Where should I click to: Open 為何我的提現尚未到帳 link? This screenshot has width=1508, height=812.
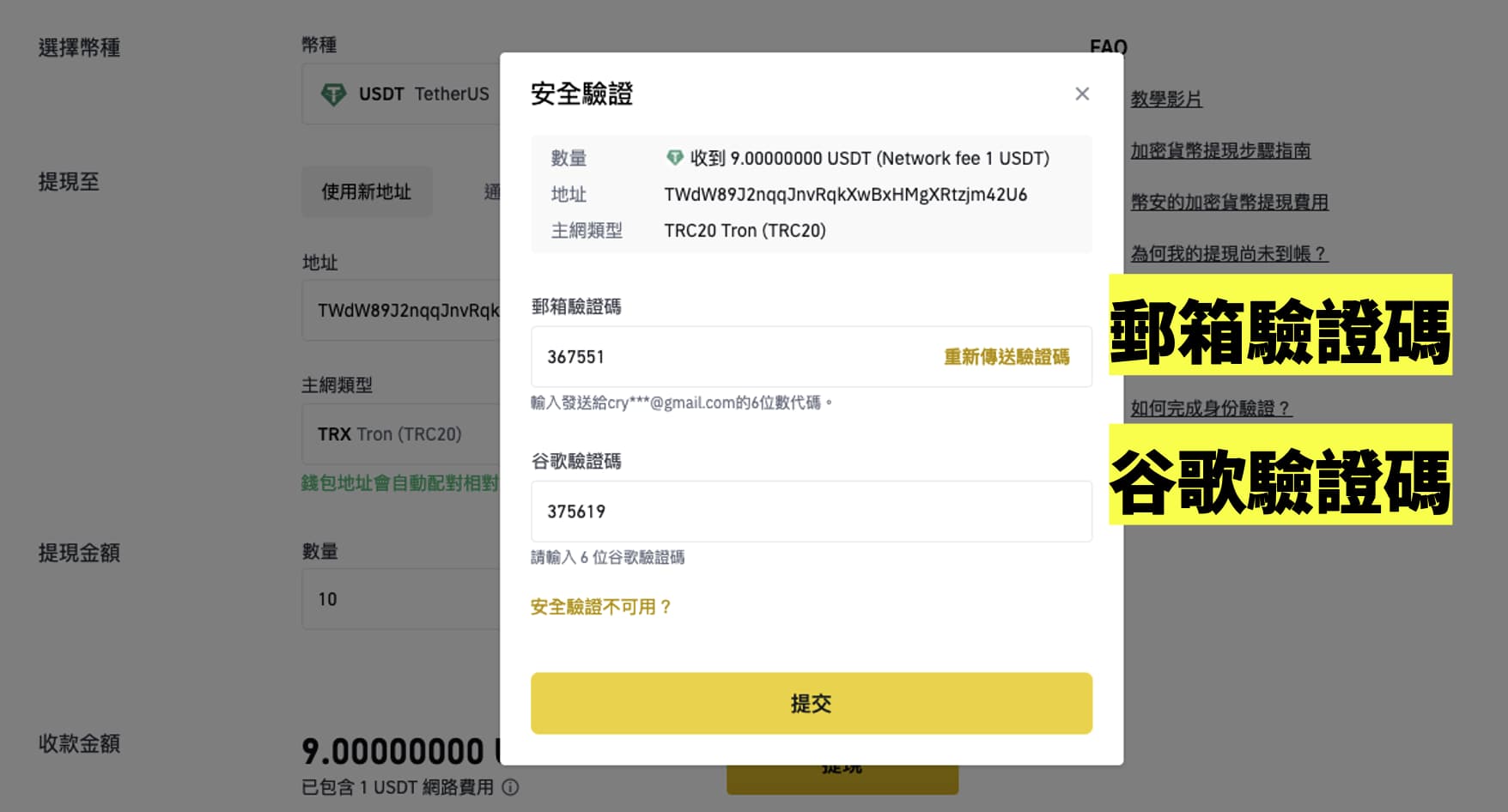tap(1230, 253)
